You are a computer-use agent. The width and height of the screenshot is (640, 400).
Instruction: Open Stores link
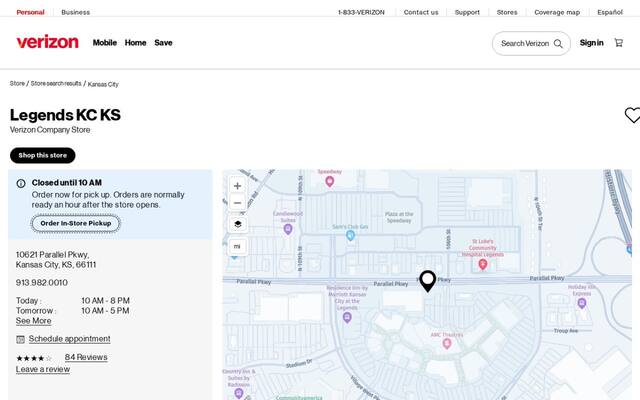click(507, 12)
